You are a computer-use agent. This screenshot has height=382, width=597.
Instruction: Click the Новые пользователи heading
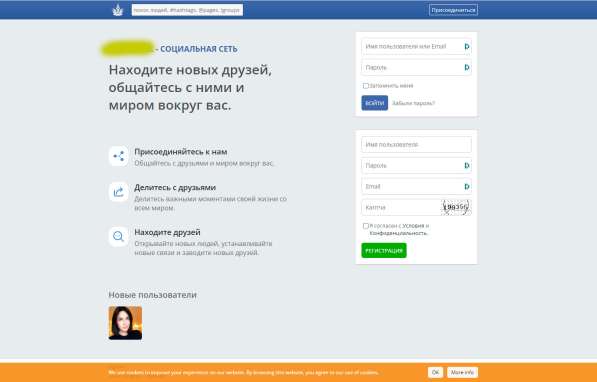pos(152,295)
